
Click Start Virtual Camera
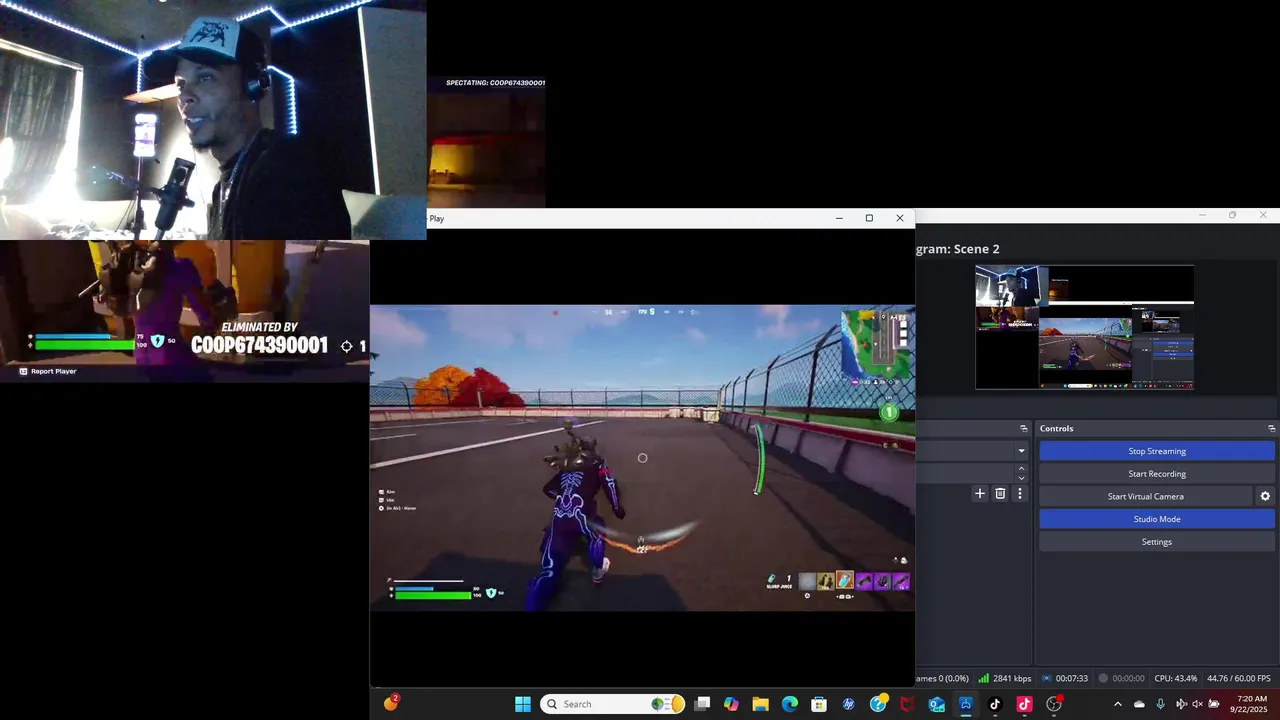(1146, 496)
